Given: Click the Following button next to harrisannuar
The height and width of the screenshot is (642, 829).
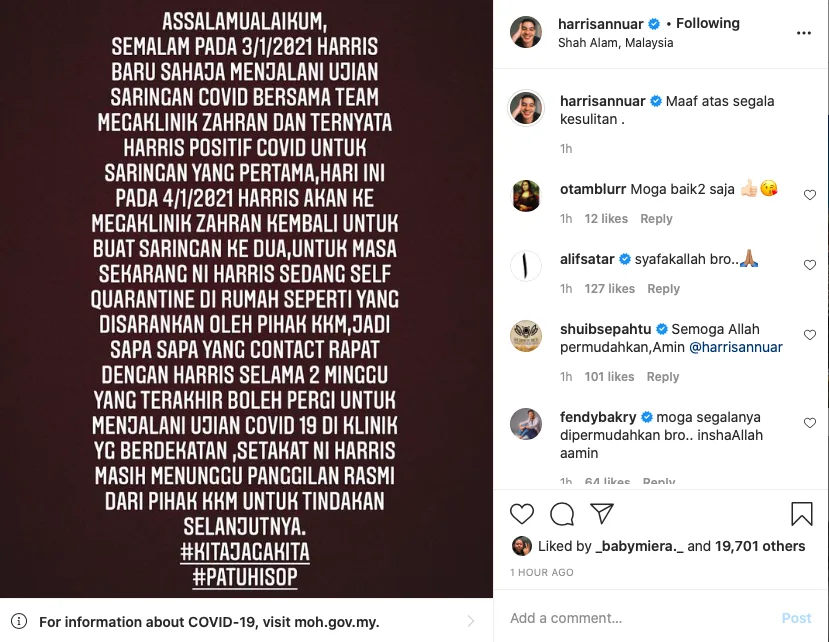Looking at the screenshot, I should click(x=707, y=23).
